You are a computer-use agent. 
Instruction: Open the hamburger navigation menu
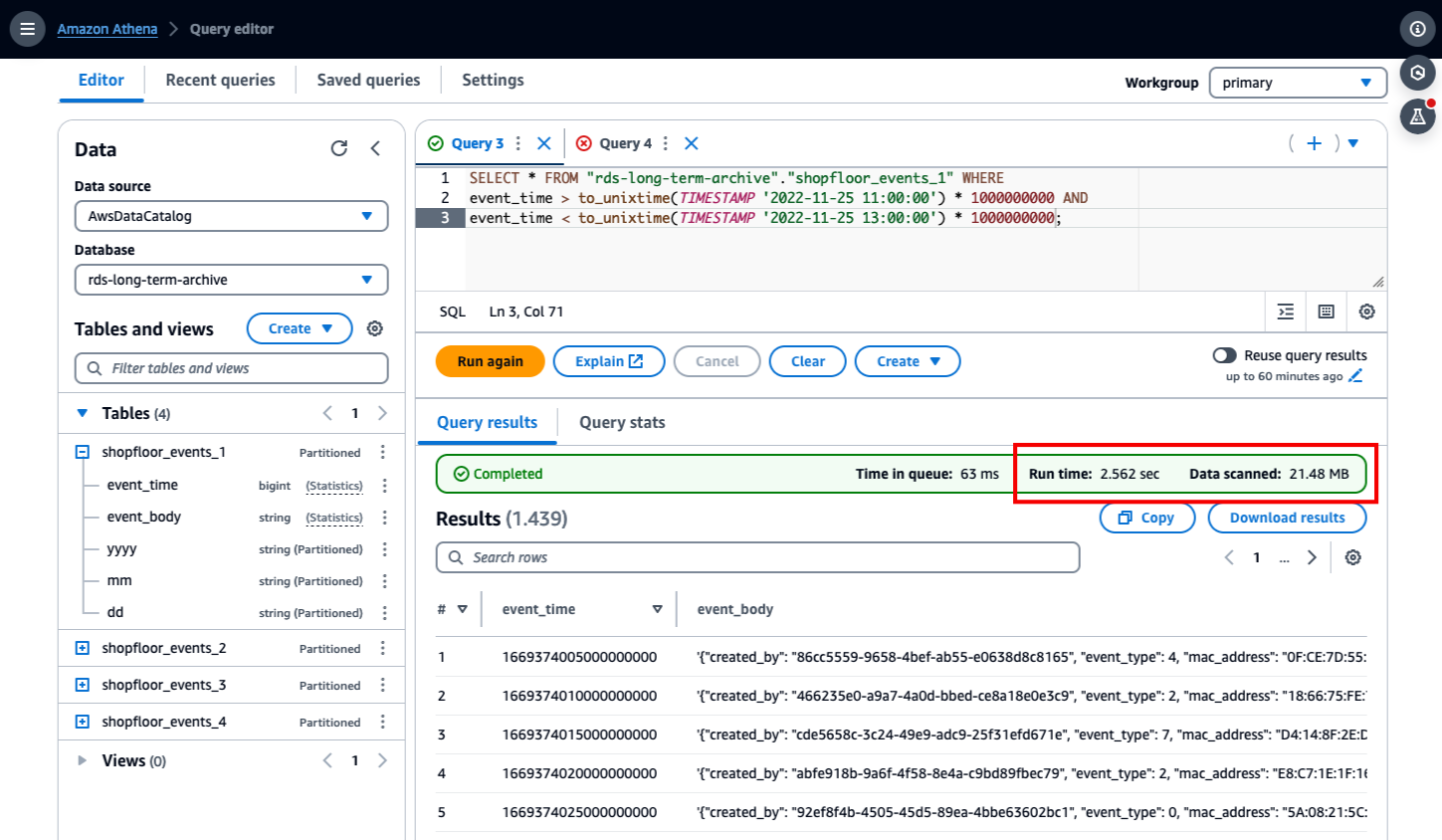coord(27,29)
